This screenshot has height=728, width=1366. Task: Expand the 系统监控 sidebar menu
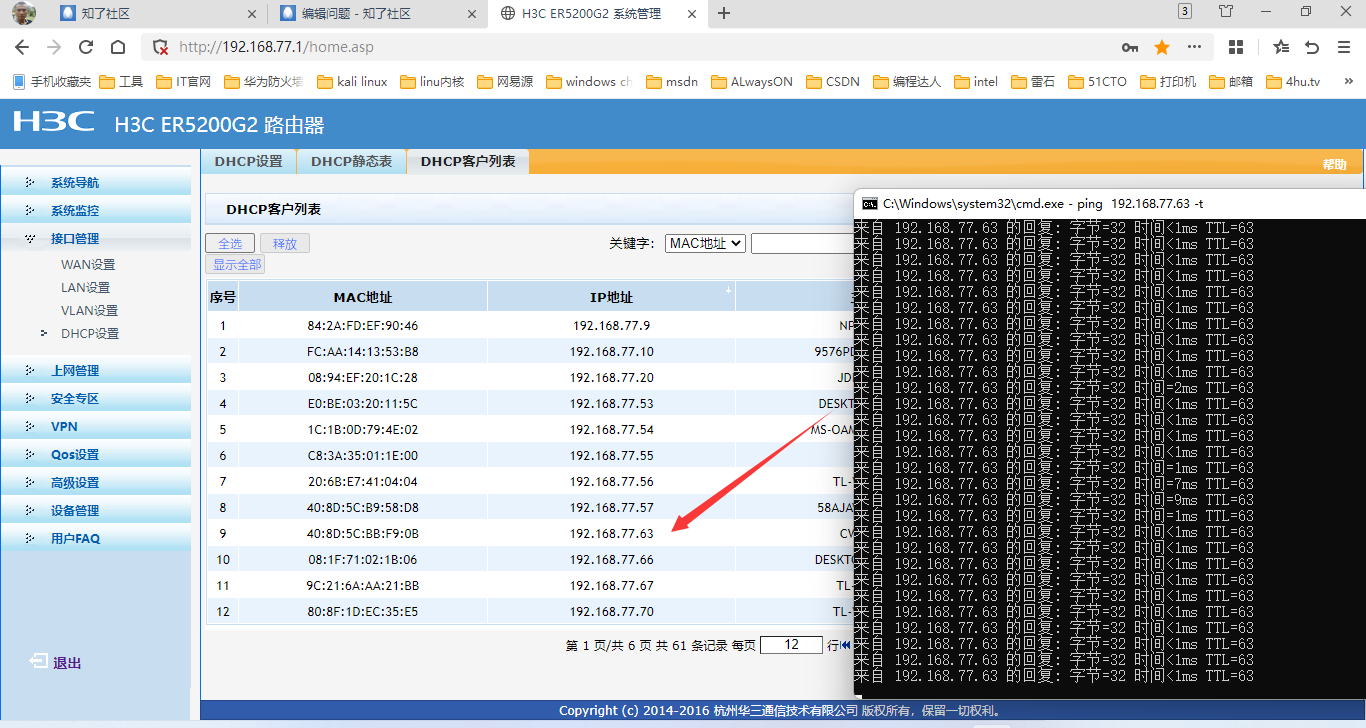[x=75, y=211]
